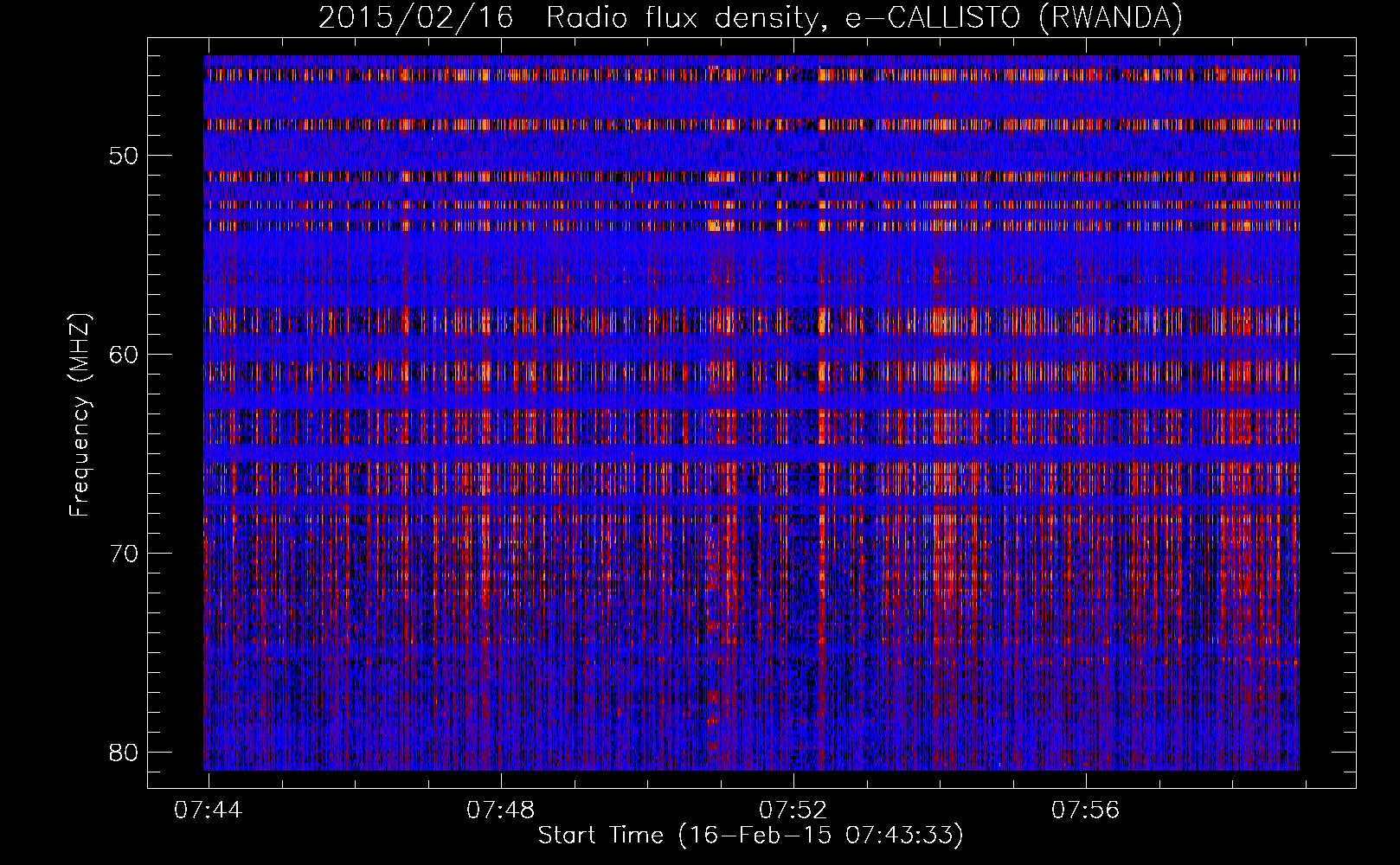
Task: Click the 07:48 time tick label
Action: pyautogui.click(x=501, y=811)
